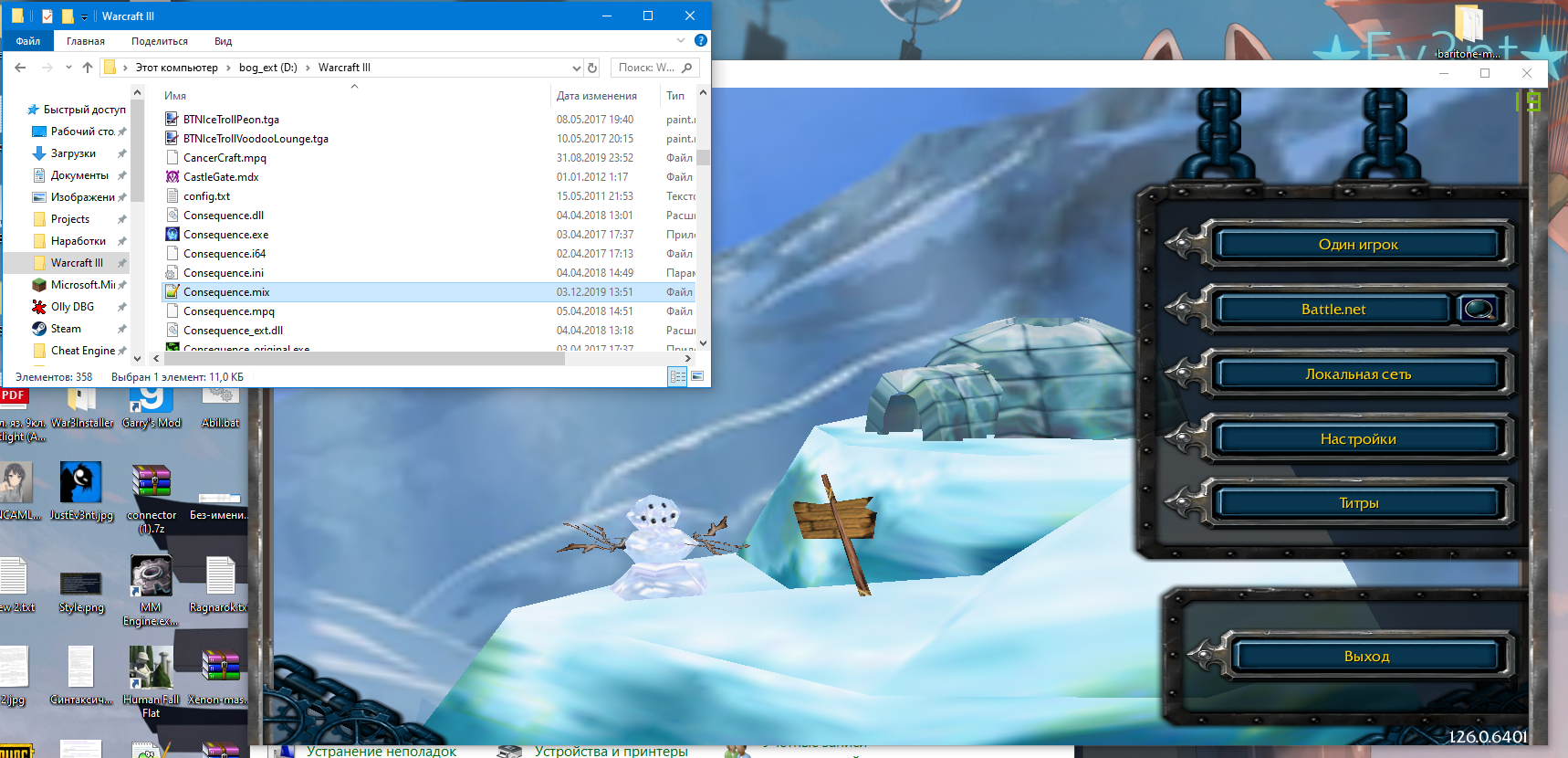Screen dimensions: 1568x758
Task: Click the new folder icon in the title bar
Action: pyautogui.click(x=68, y=16)
